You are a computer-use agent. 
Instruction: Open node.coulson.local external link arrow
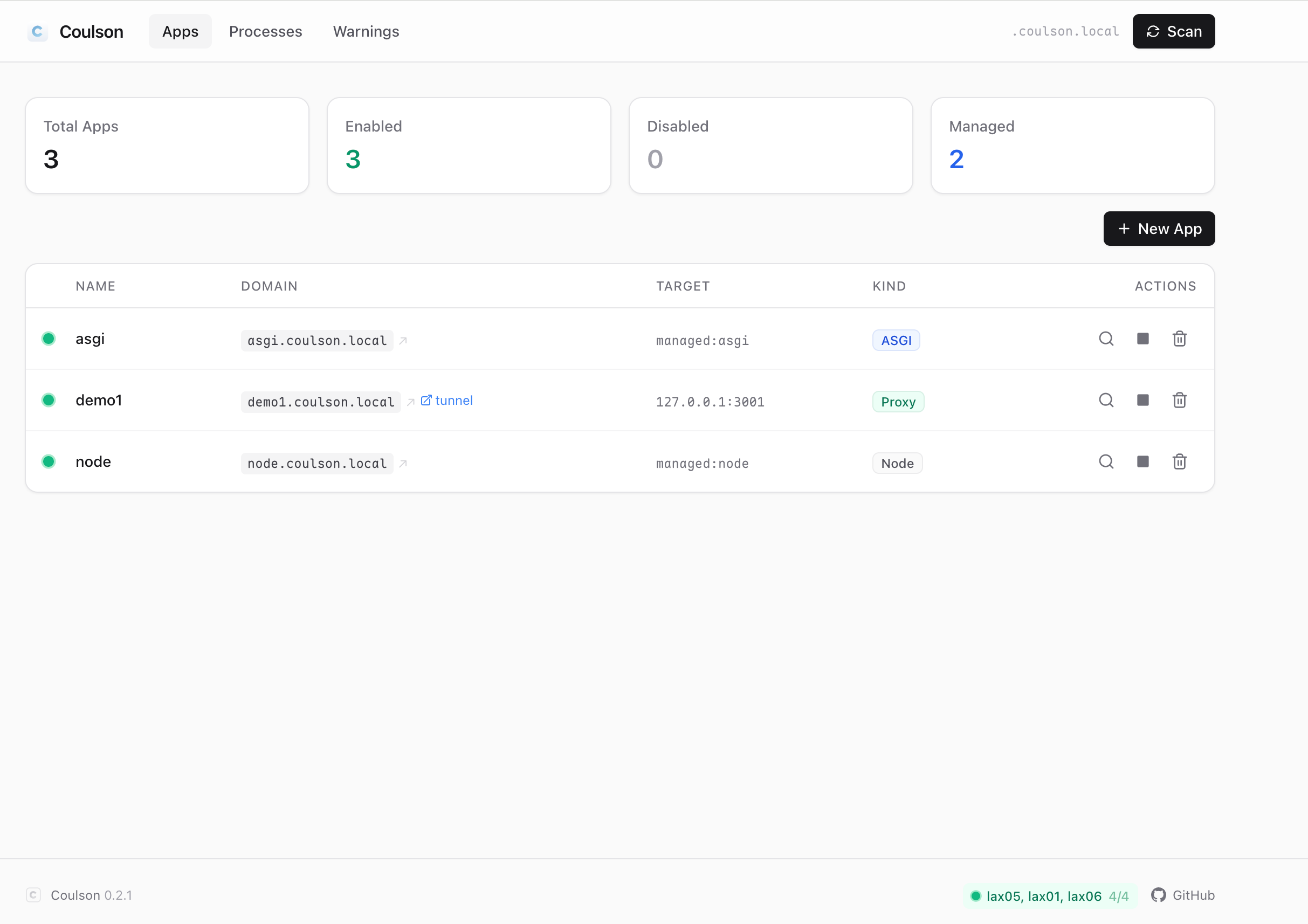(403, 464)
